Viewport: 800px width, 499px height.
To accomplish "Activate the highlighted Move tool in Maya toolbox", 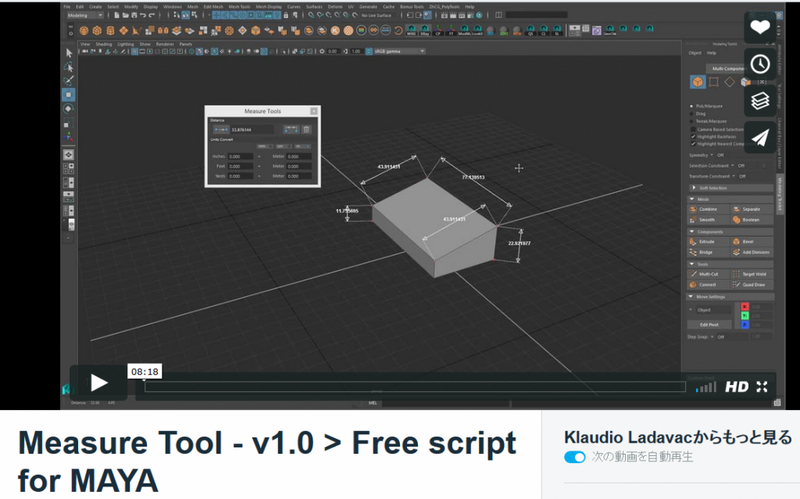I will [69, 94].
